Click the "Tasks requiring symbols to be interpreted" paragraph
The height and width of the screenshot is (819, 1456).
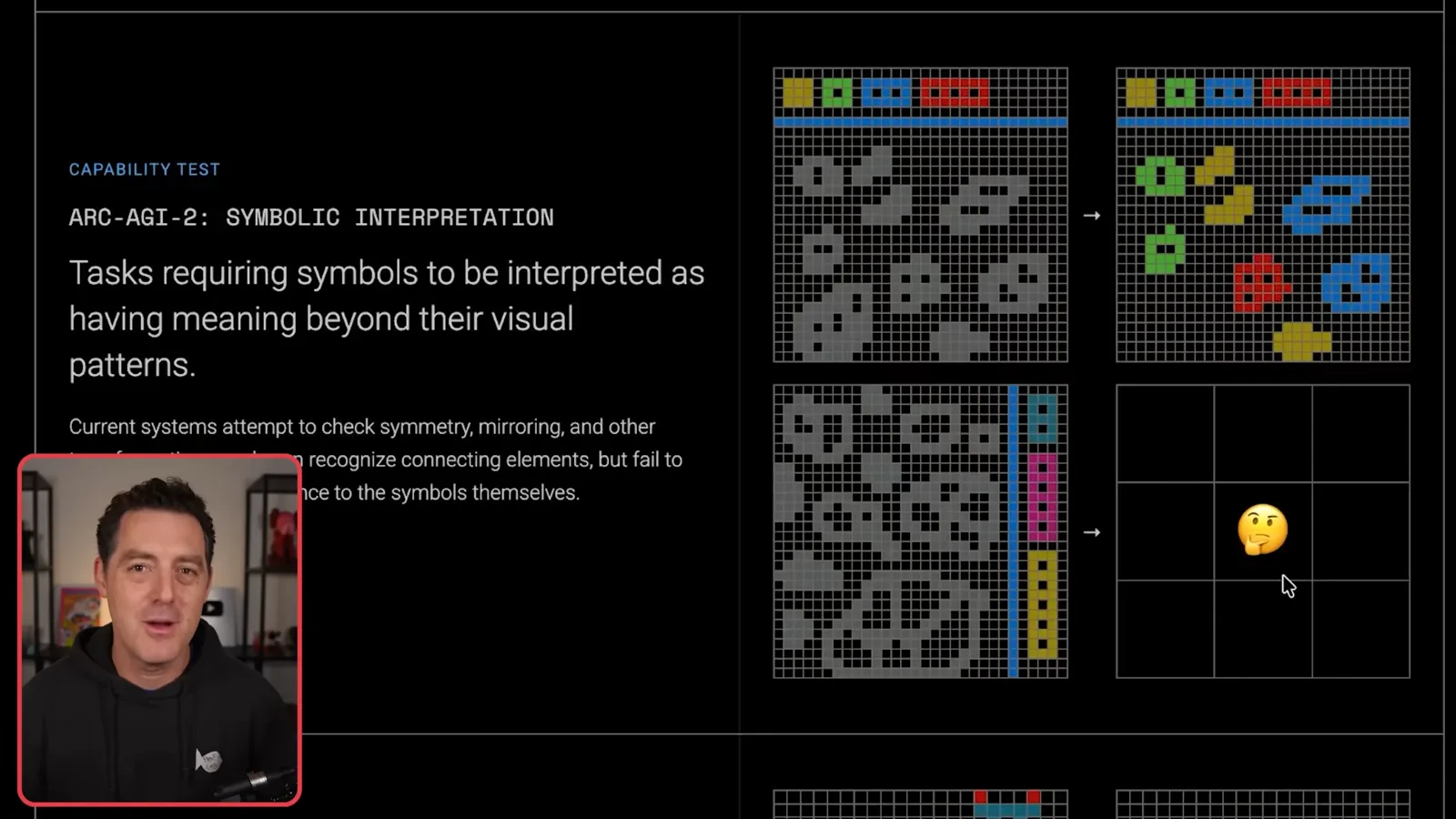point(387,318)
